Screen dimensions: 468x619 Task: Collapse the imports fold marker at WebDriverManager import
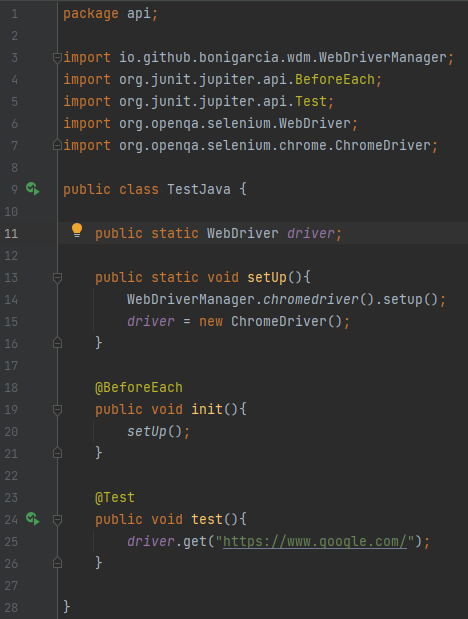tap(57, 58)
